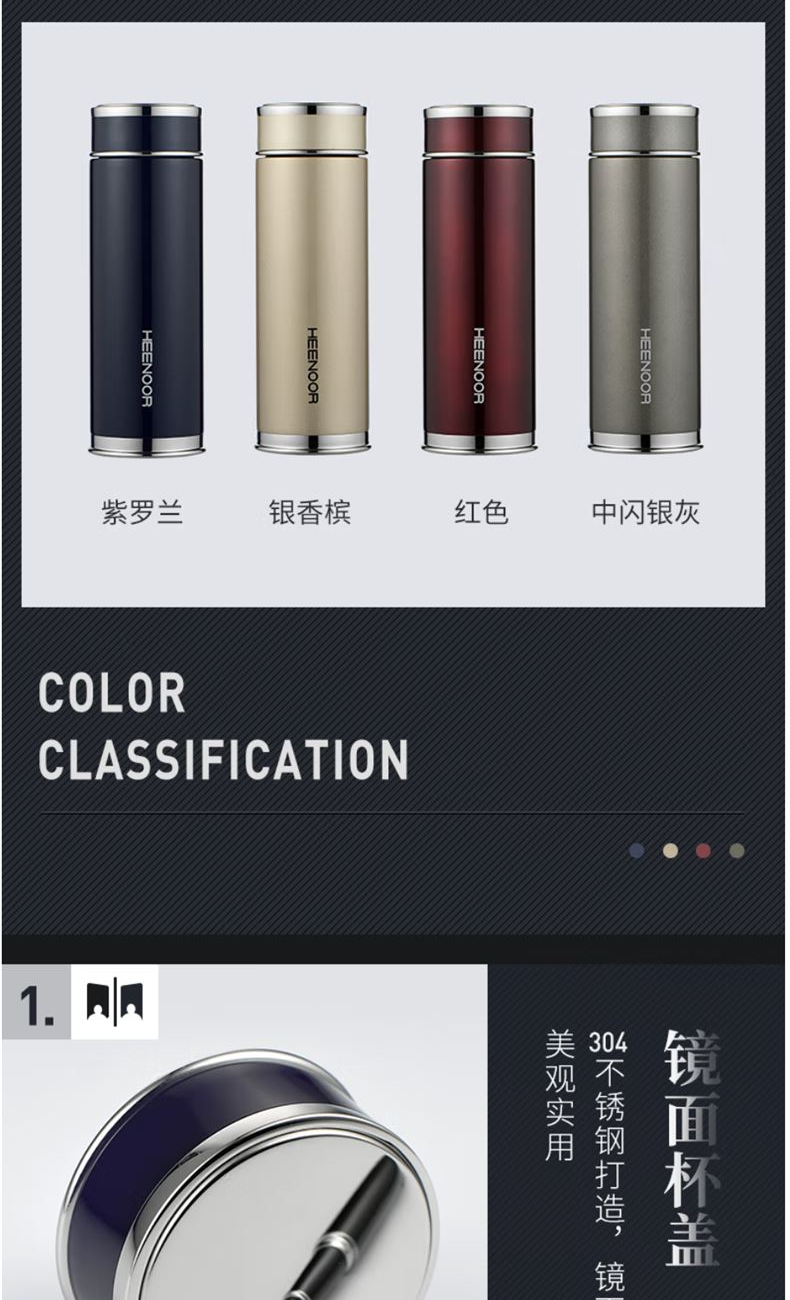Viewport: 790px width, 1300px height.
Task: Click the 红色 color label
Action: 482,513
